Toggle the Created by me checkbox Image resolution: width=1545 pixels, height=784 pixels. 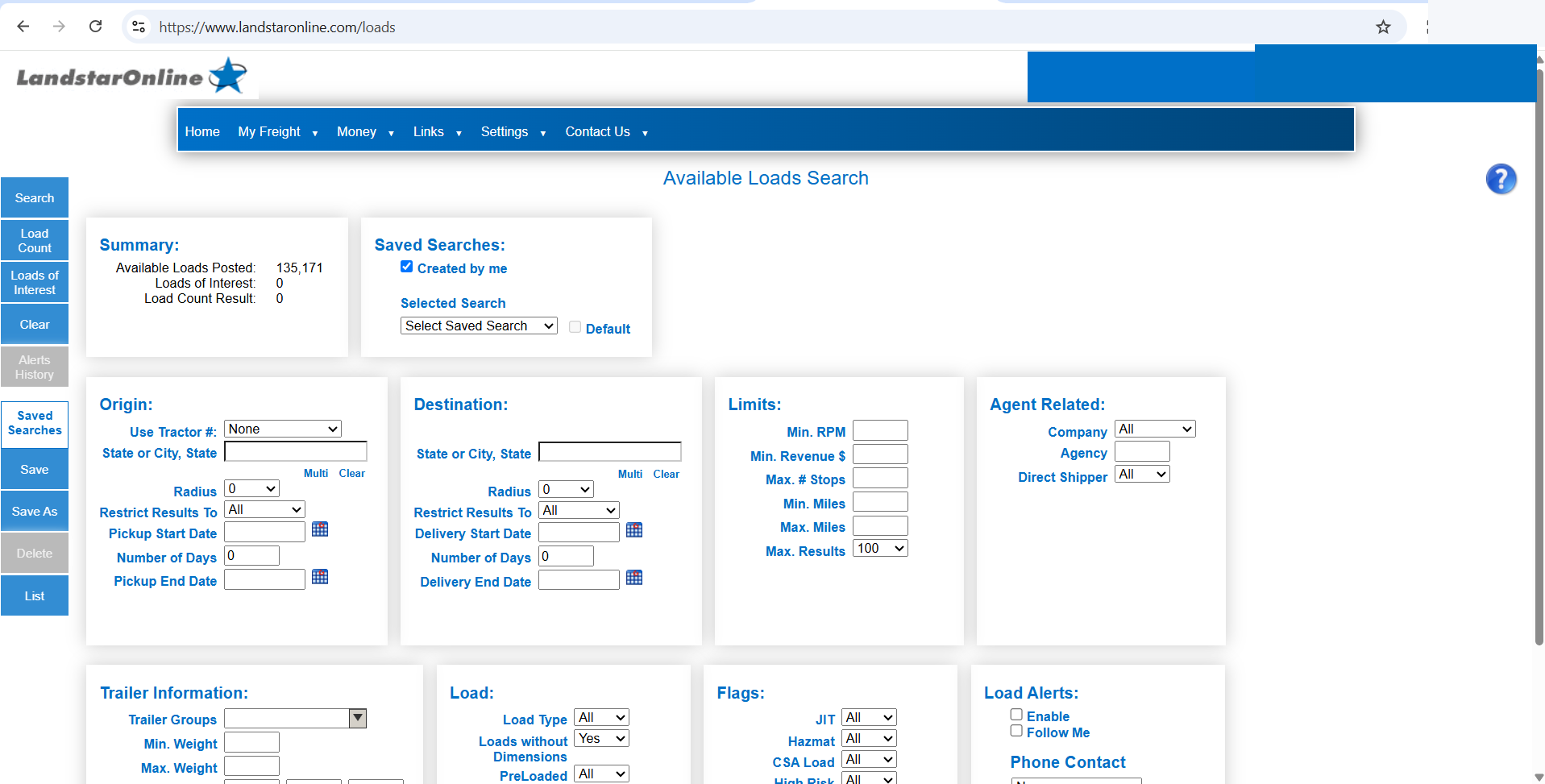pyautogui.click(x=406, y=267)
